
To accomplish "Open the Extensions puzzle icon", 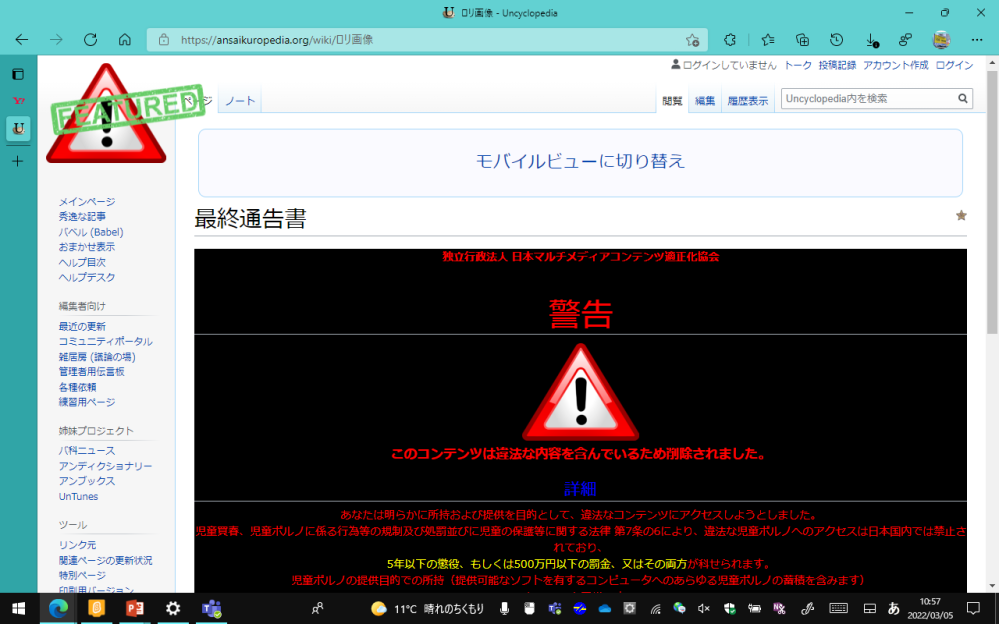I will coord(730,40).
